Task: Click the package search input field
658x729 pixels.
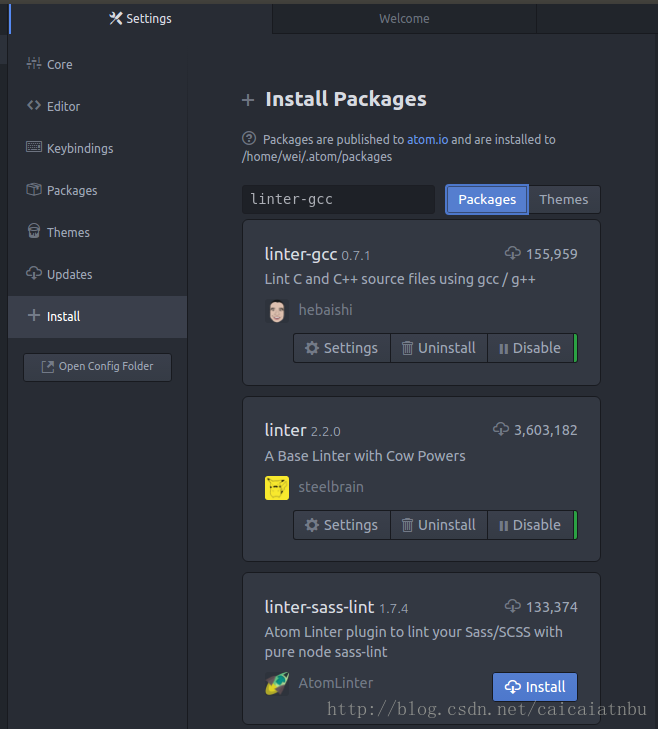Action: (338, 199)
